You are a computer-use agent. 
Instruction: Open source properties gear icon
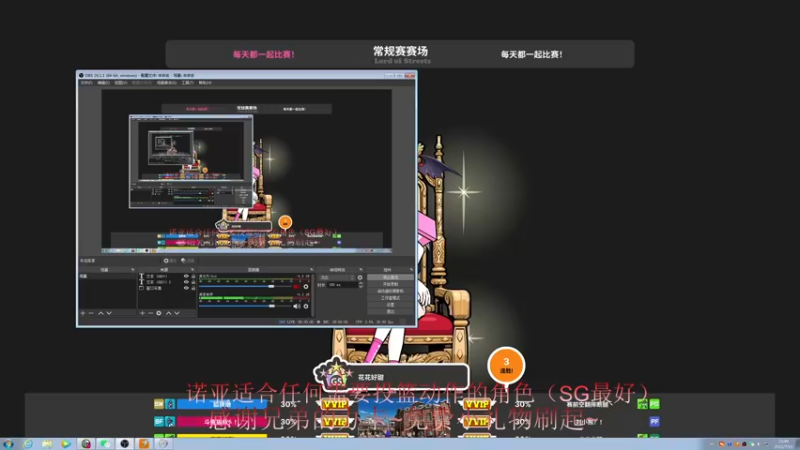[x=159, y=313]
